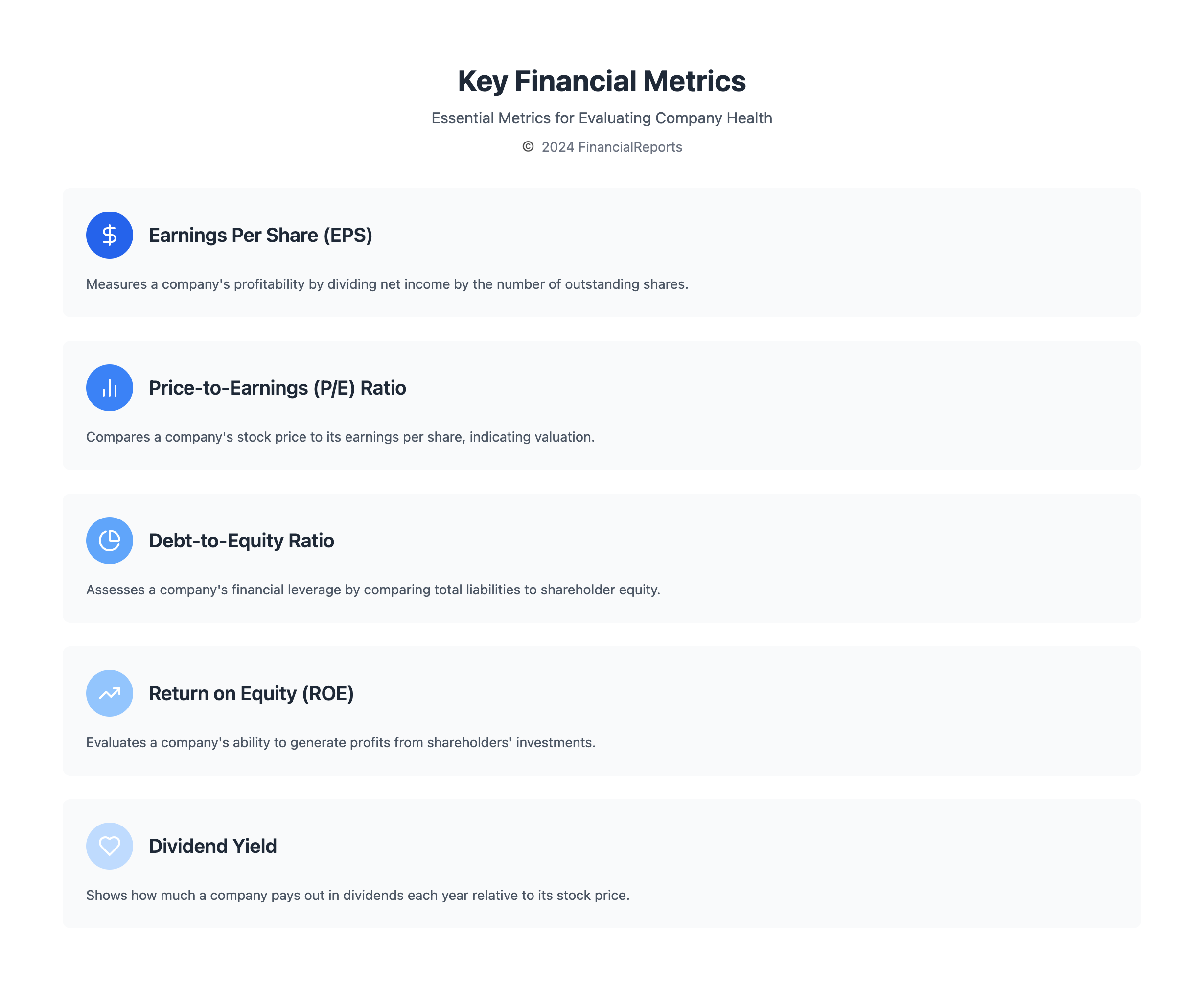Click the Key Financial Metrics page title

(602, 80)
